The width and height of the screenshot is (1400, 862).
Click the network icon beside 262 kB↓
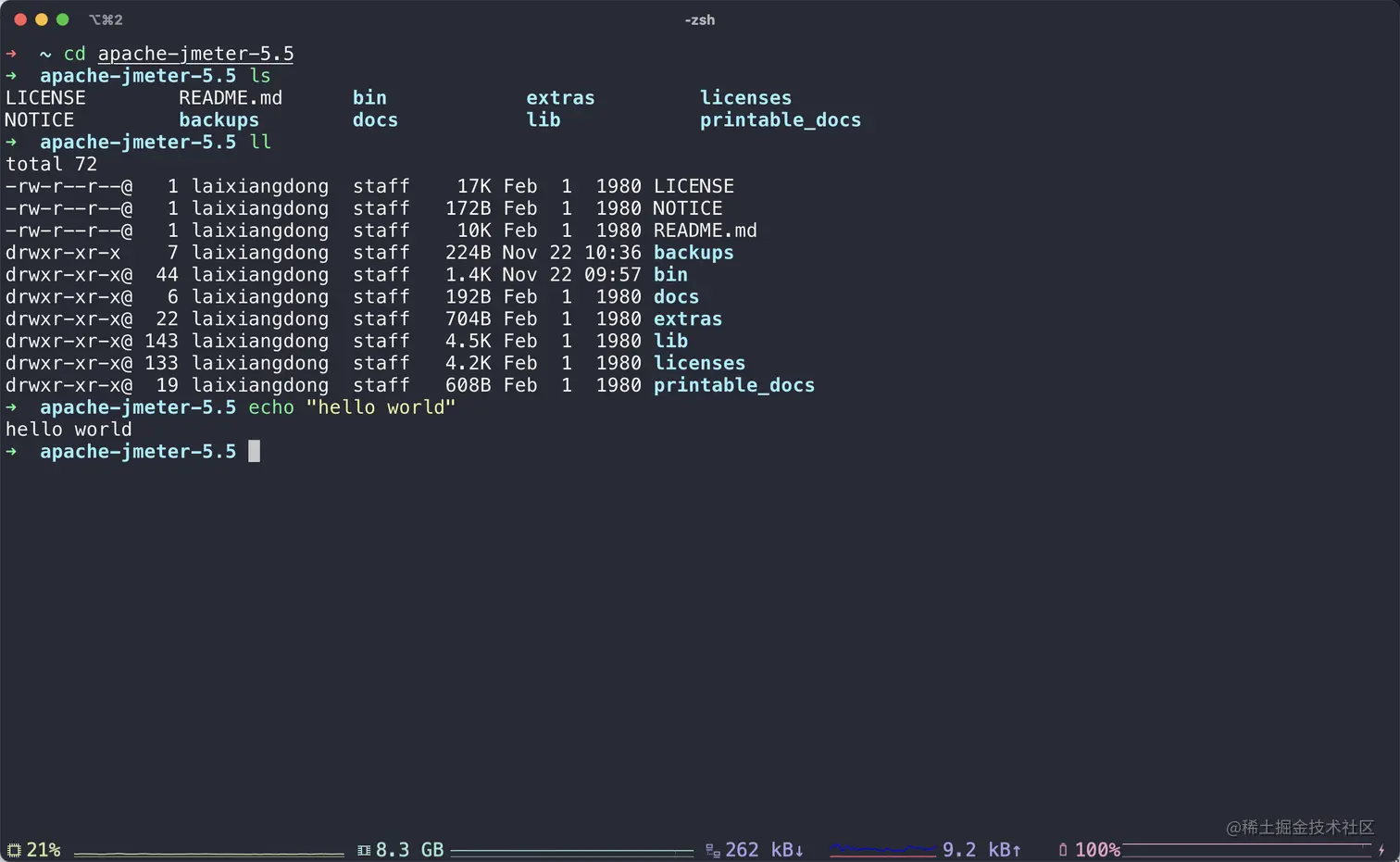click(712, 850)
